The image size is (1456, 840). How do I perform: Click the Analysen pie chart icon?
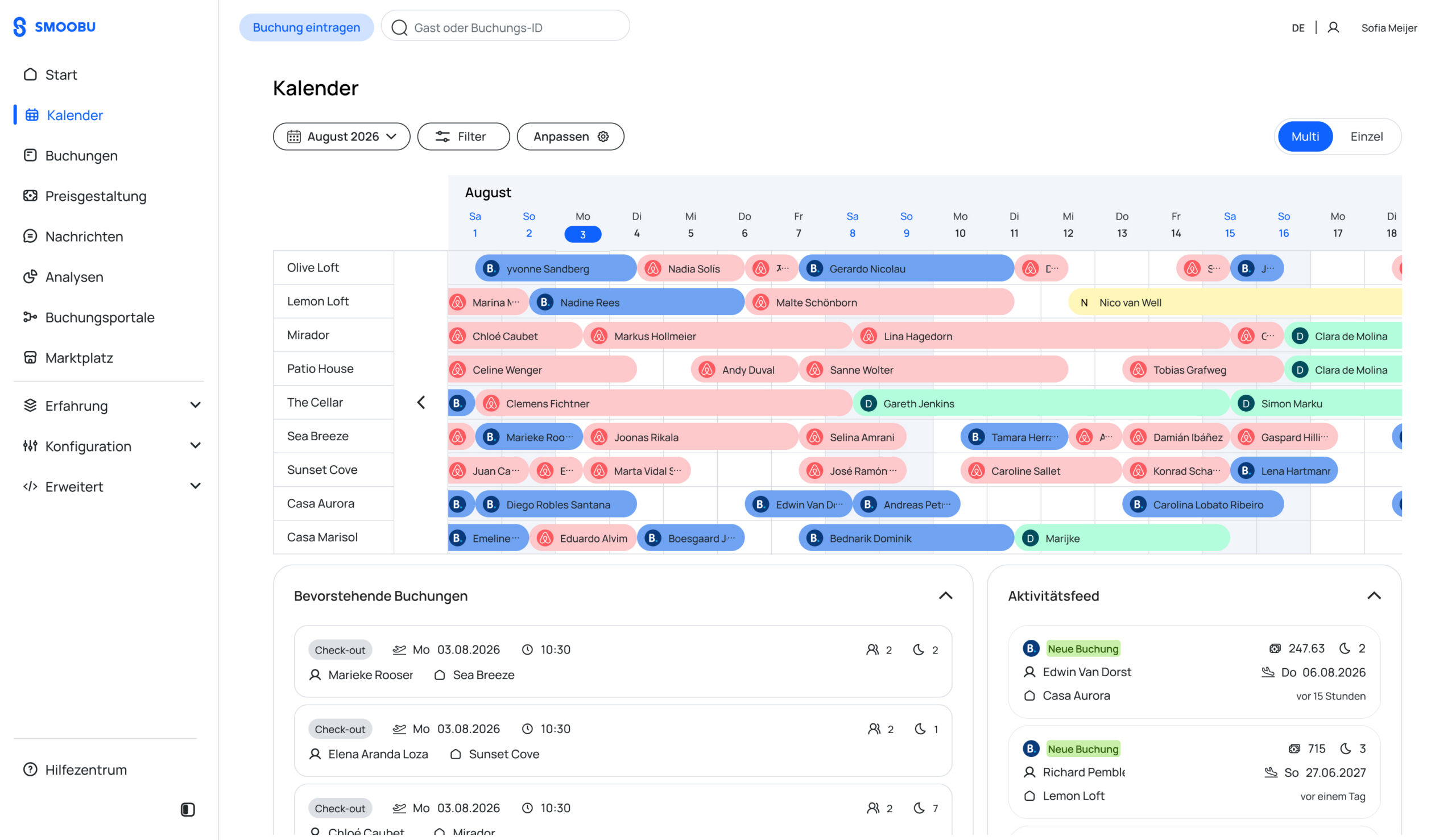(30, 277)
